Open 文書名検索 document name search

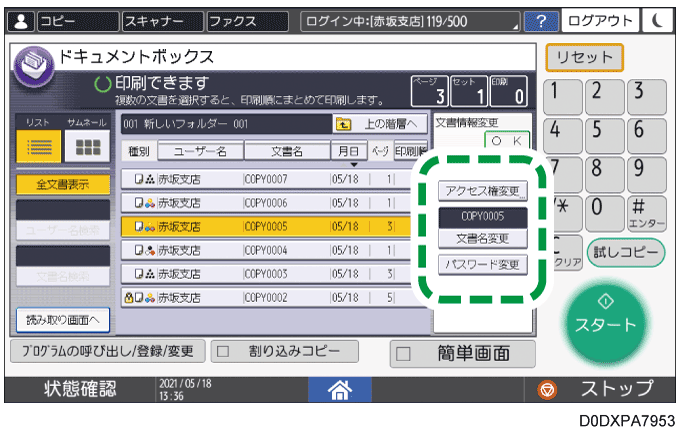tap(63, 276)
